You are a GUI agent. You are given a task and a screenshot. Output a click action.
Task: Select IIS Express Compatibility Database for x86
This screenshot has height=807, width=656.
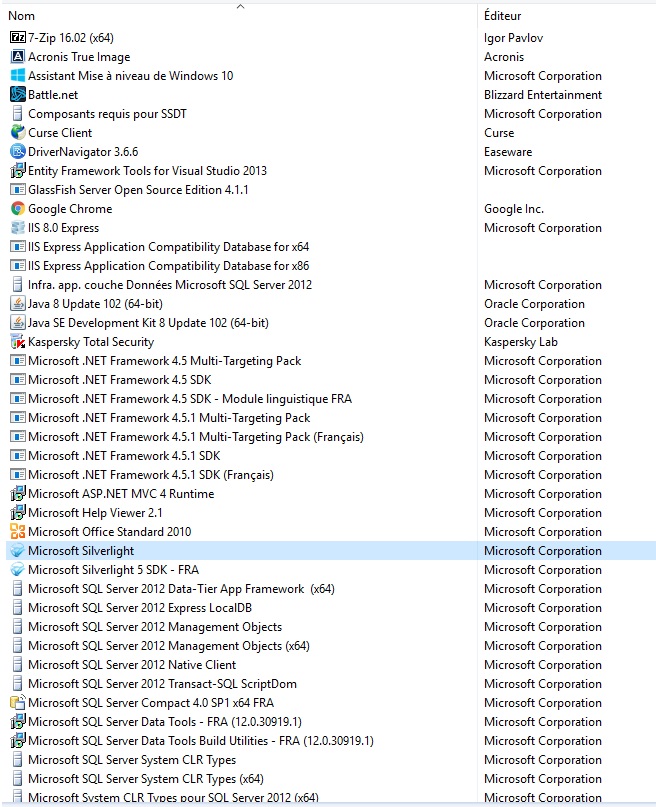point(168,266)
